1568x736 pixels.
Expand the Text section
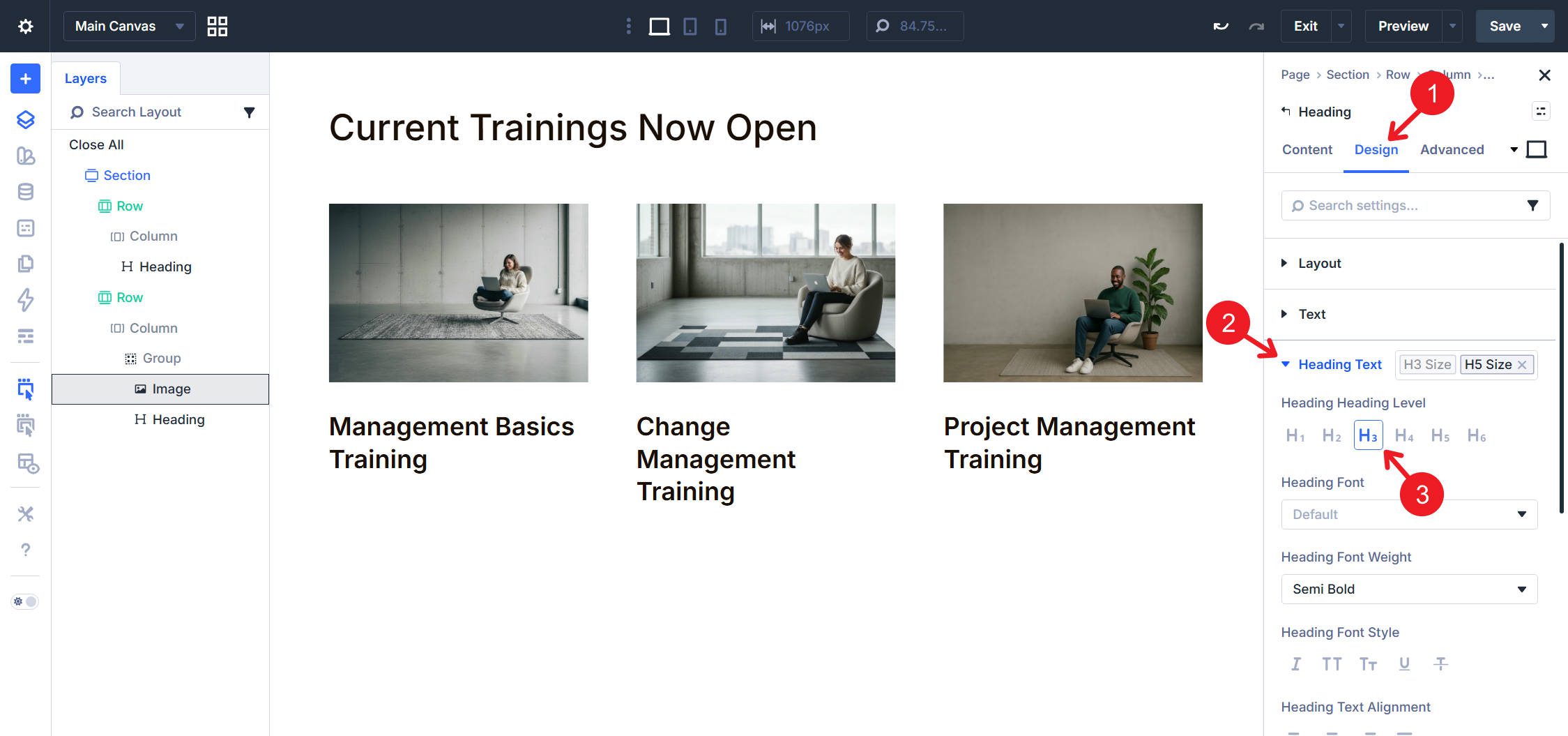1311,314
